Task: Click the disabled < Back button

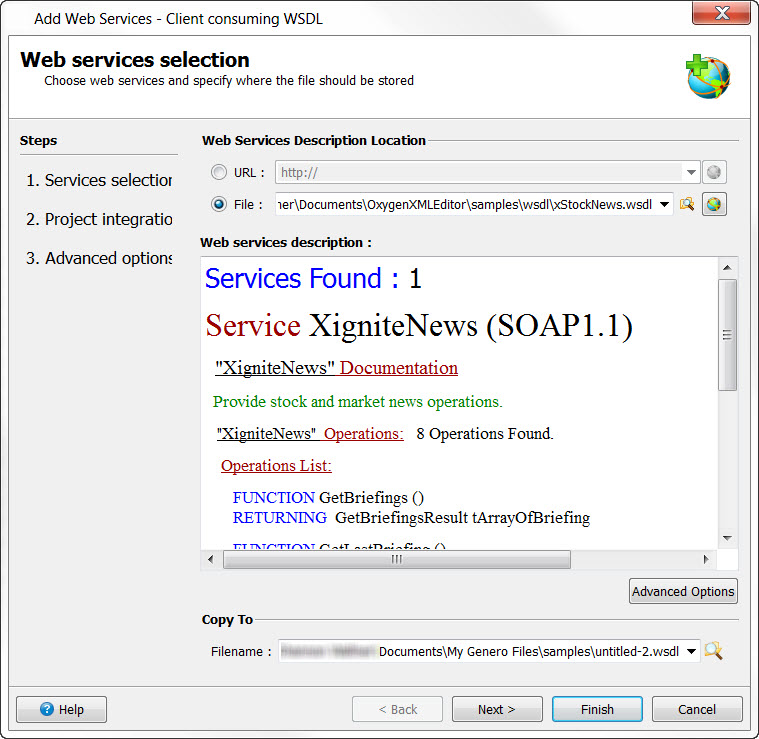Action: [397, 709]
